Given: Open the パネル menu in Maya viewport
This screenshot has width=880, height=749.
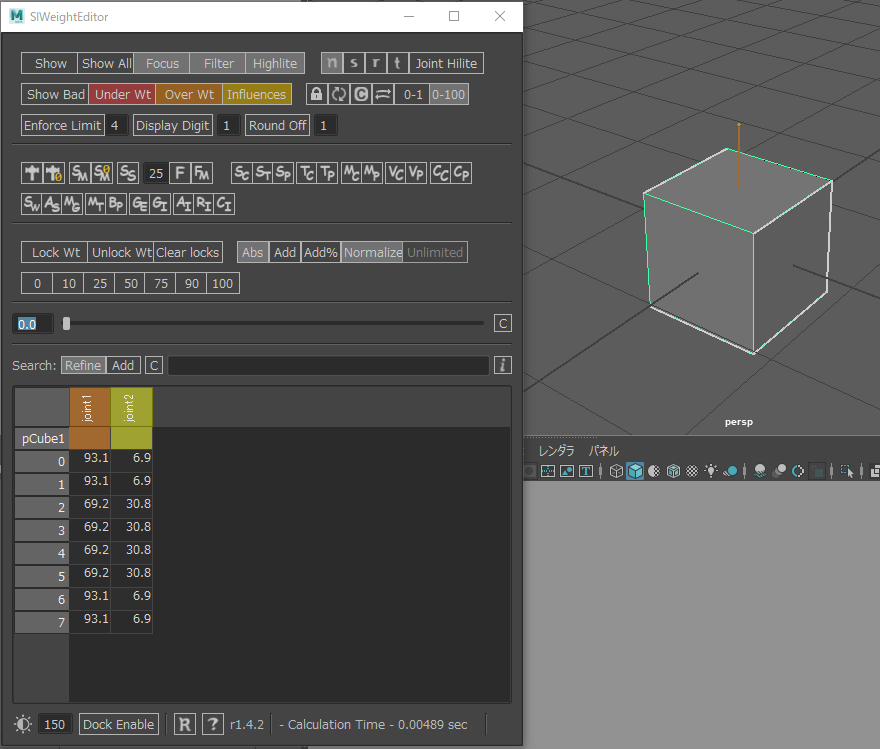Looking at the screenshot, I should pyautogui.click(x=603, y=451).
